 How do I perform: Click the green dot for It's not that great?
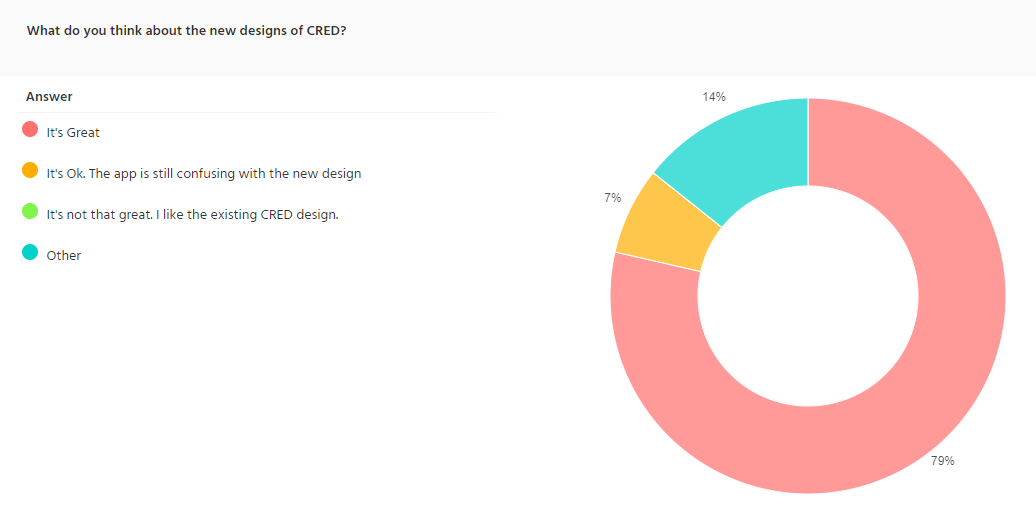pos(30,212)
